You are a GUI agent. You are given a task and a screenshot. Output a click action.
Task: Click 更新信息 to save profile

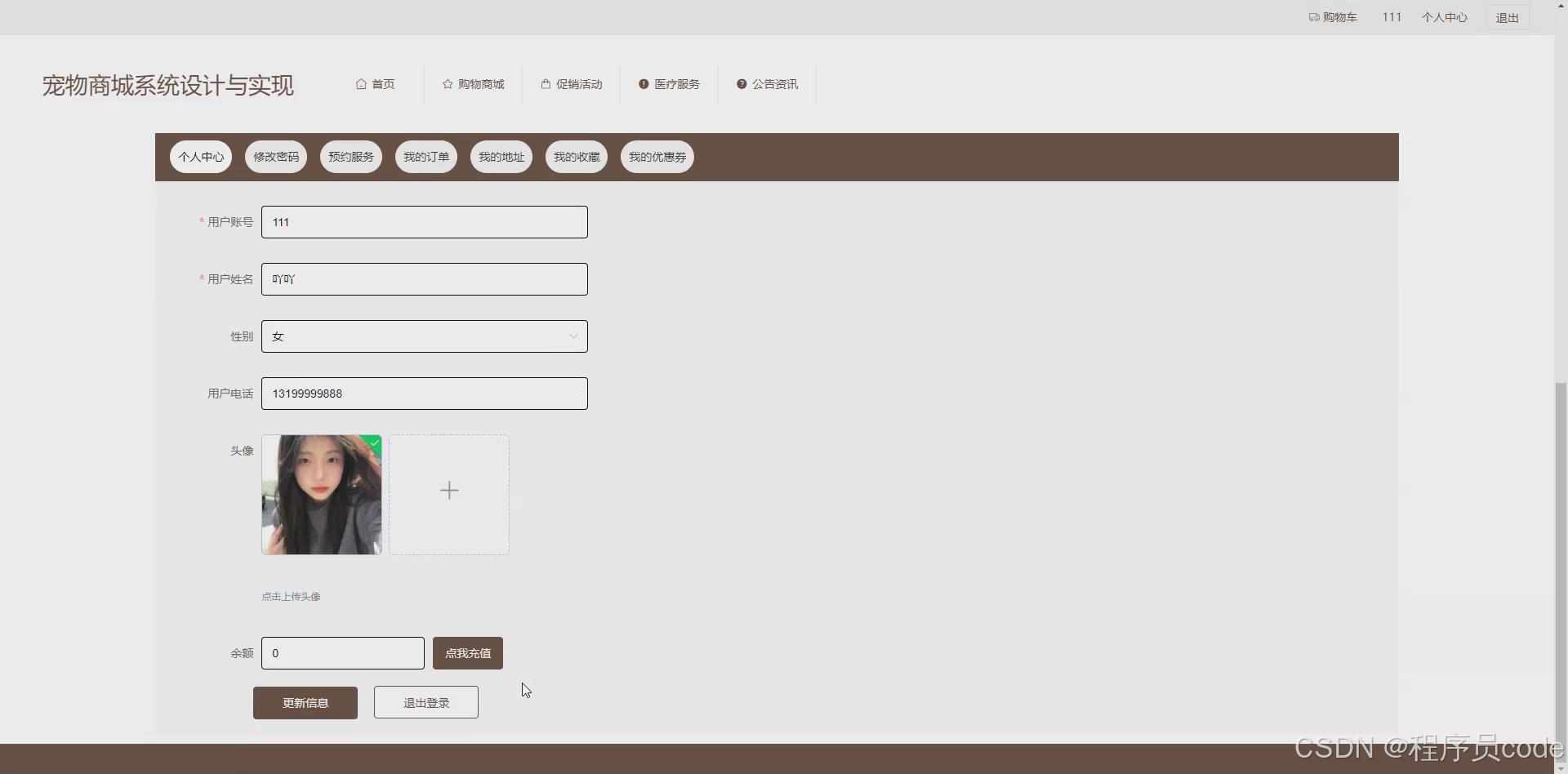point(305,703)
